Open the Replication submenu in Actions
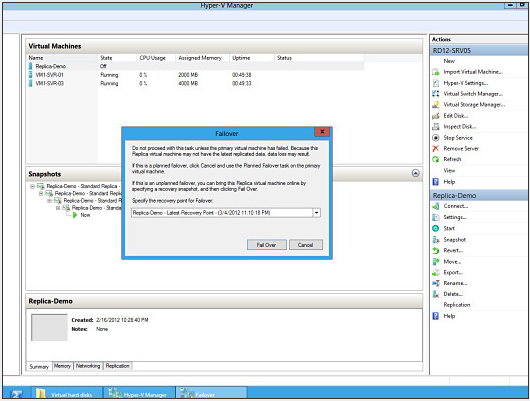 click(457, 305)
